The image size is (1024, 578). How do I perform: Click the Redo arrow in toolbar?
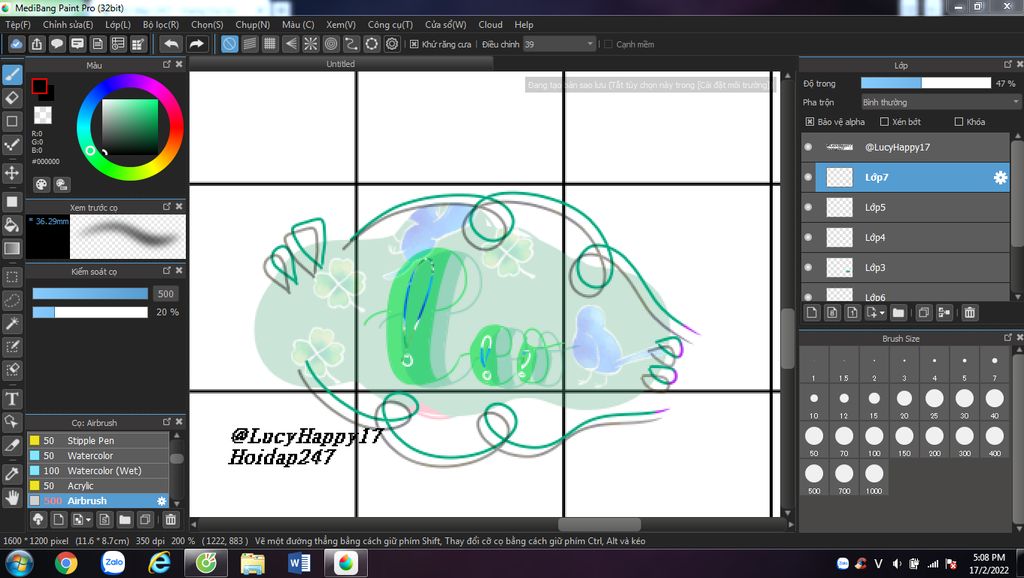coord(196,44)
